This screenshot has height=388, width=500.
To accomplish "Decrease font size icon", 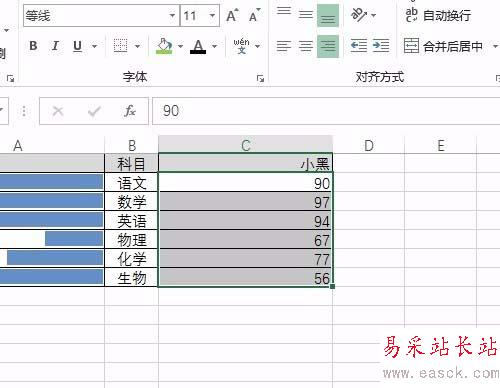I will tap(254, 15).
